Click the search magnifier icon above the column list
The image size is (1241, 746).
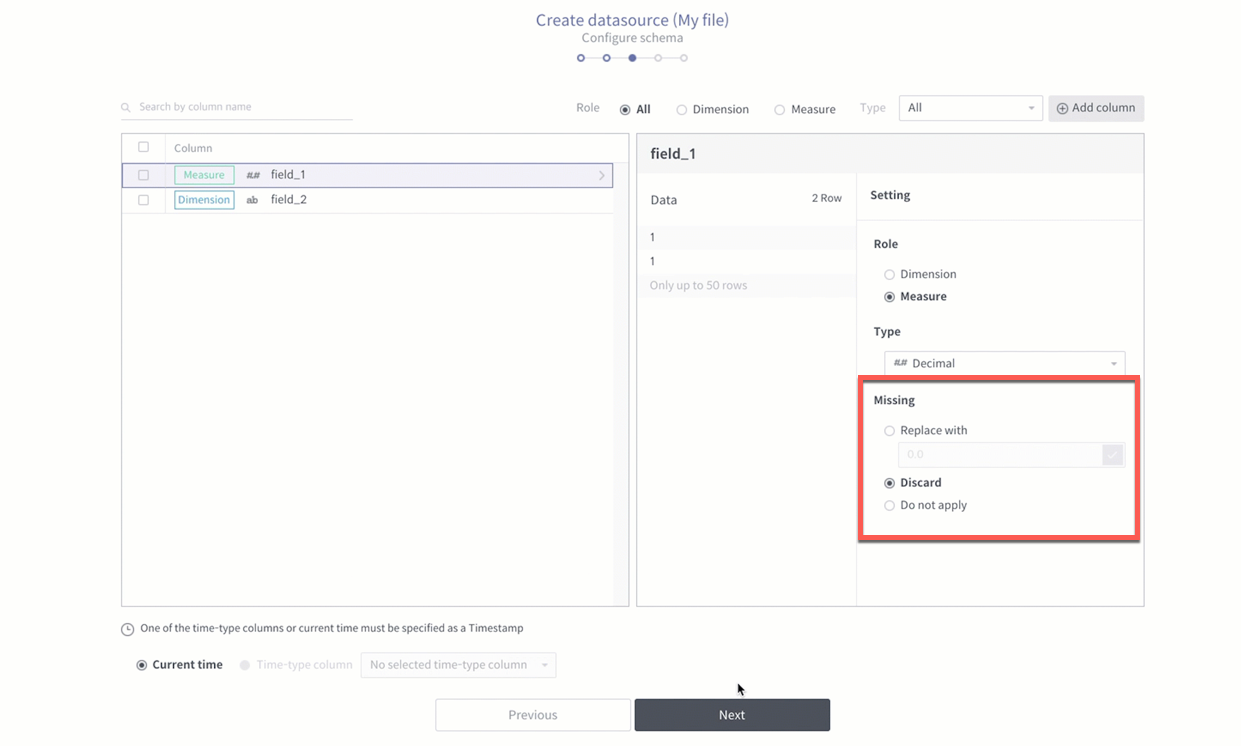point(125,106)
